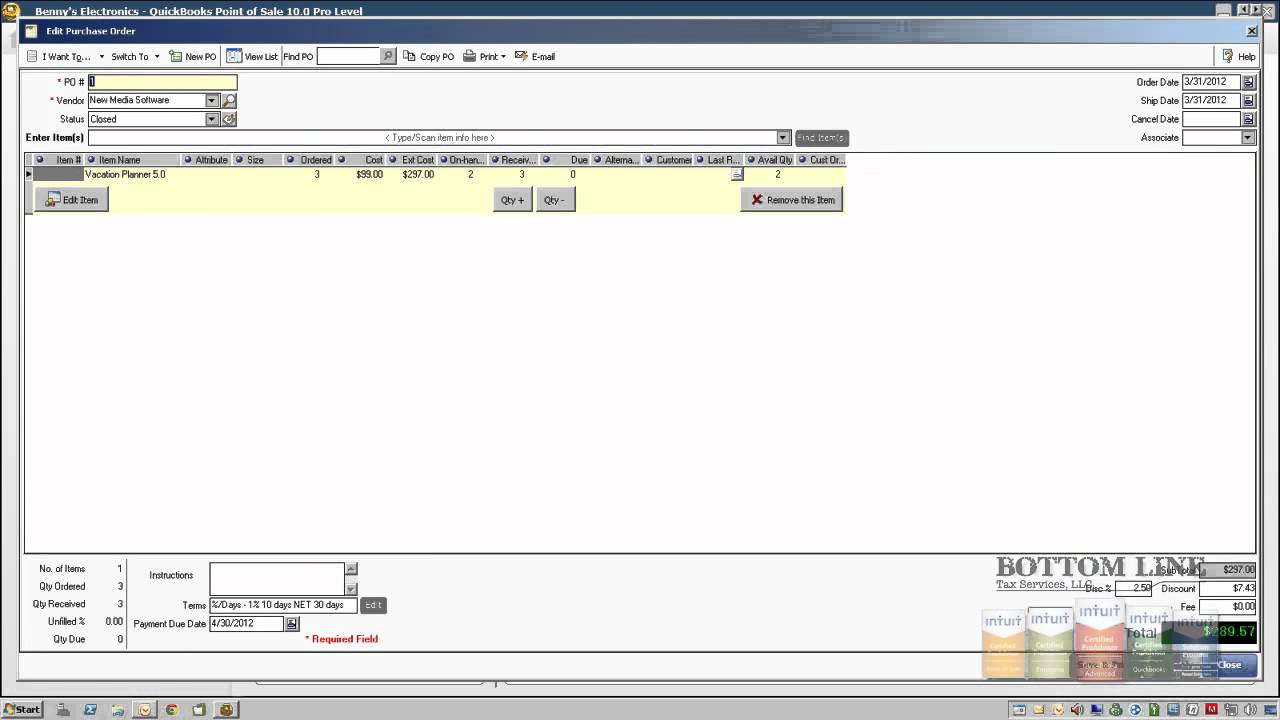Screen dimensions: 1280x720
Task: Click Remove this Item button
Action: coord(792,199)
